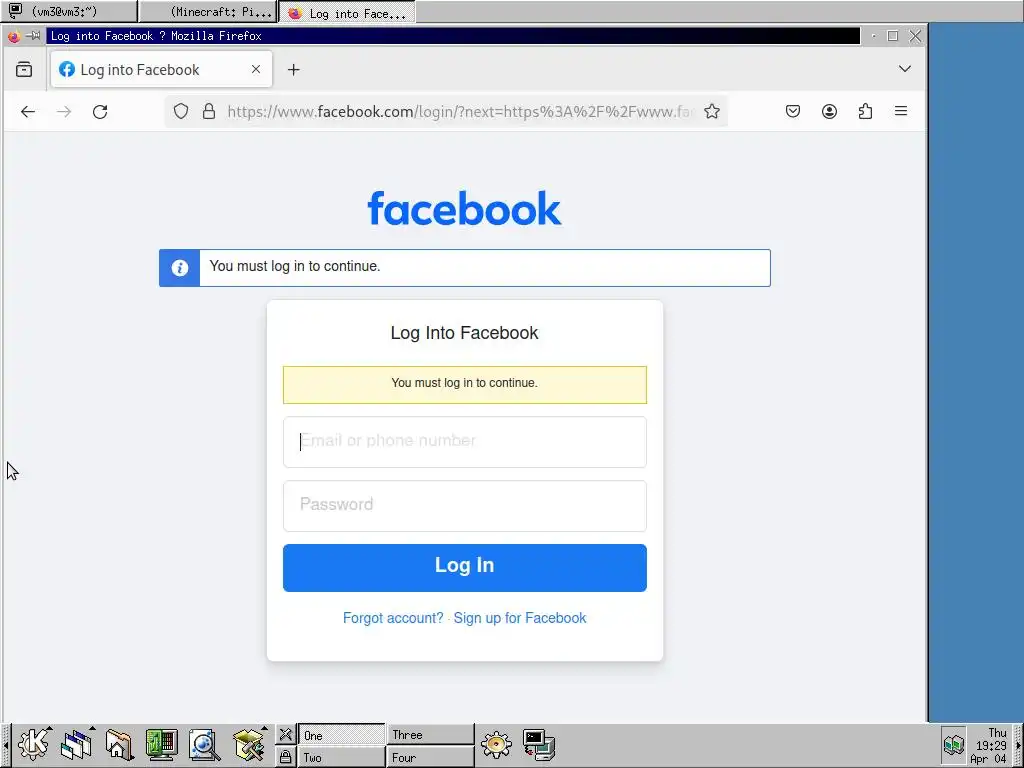Click the facebook logo
The image size is (1024, 768).
tap(464, 208)
